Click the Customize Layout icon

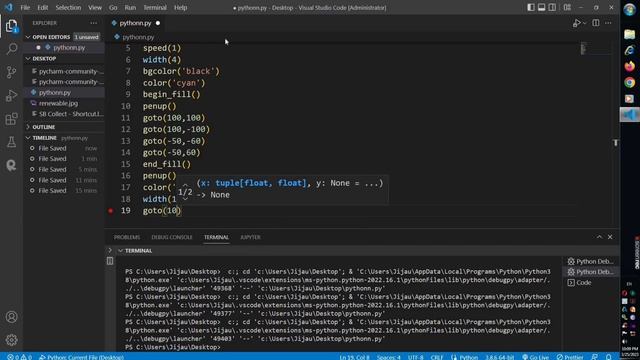(567, 7)
